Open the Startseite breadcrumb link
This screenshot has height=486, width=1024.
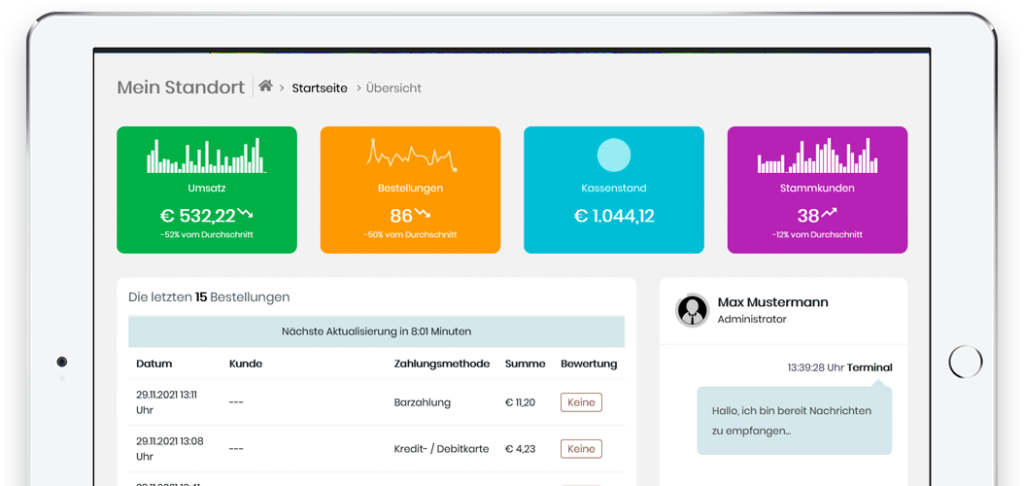(x=319, y=88)
